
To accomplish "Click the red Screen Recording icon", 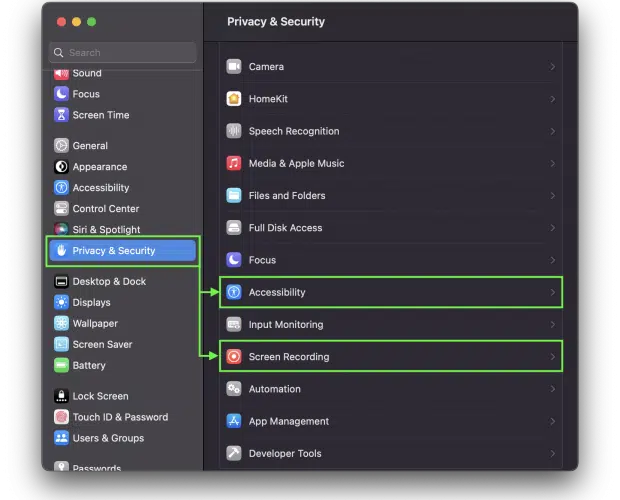I will (x=234, y=357).
